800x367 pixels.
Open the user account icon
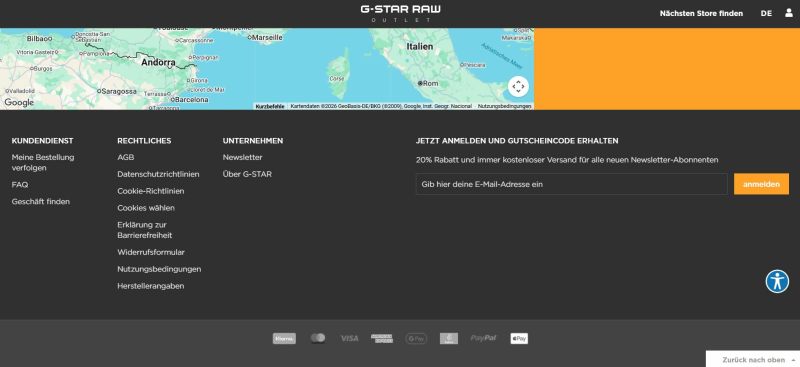point(789,13)
